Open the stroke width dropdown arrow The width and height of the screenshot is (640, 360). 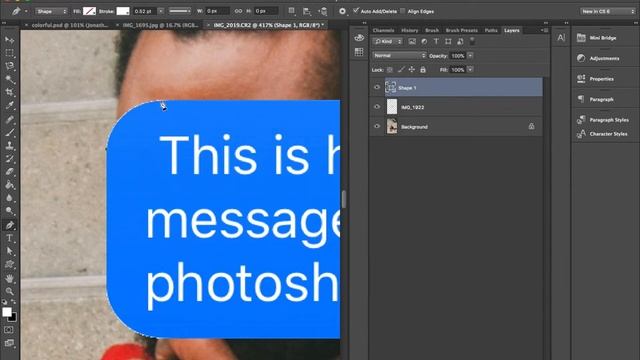click(161, 11)
